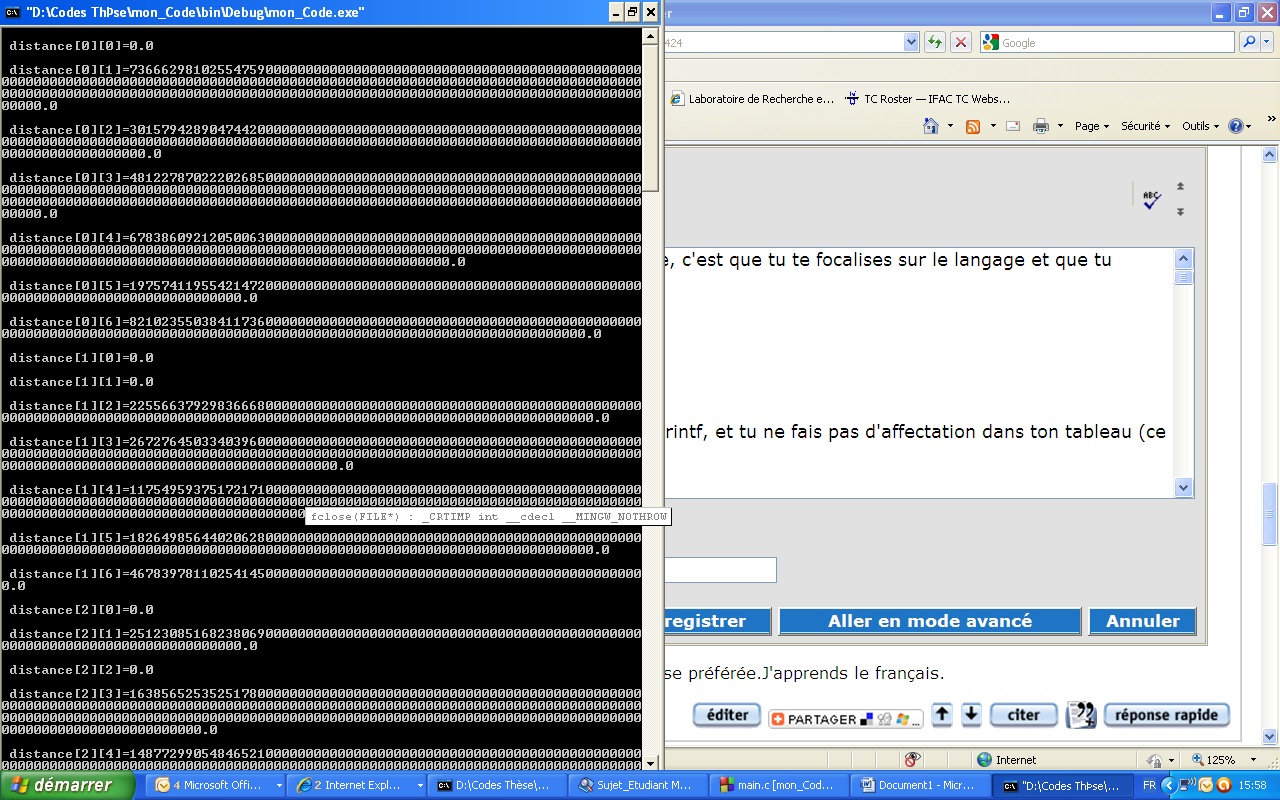Click the blue Help question mark icon

coord(1237,126)
